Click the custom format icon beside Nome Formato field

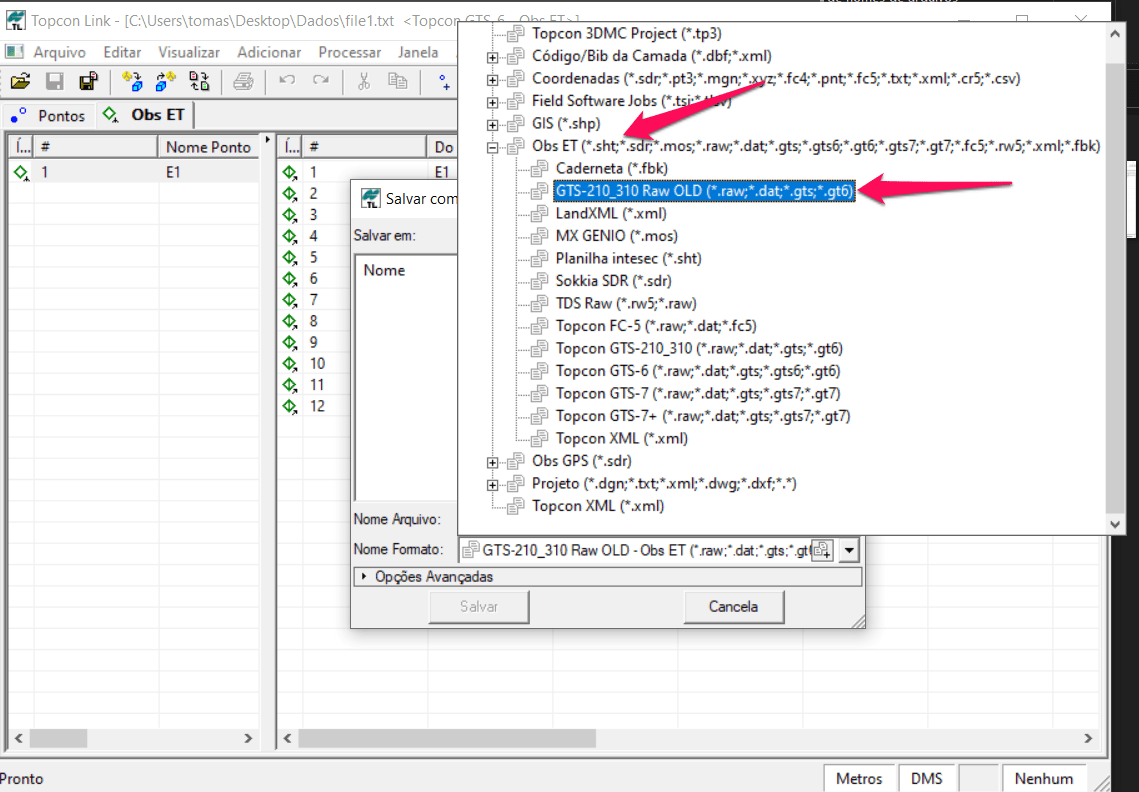click(822, 550)
